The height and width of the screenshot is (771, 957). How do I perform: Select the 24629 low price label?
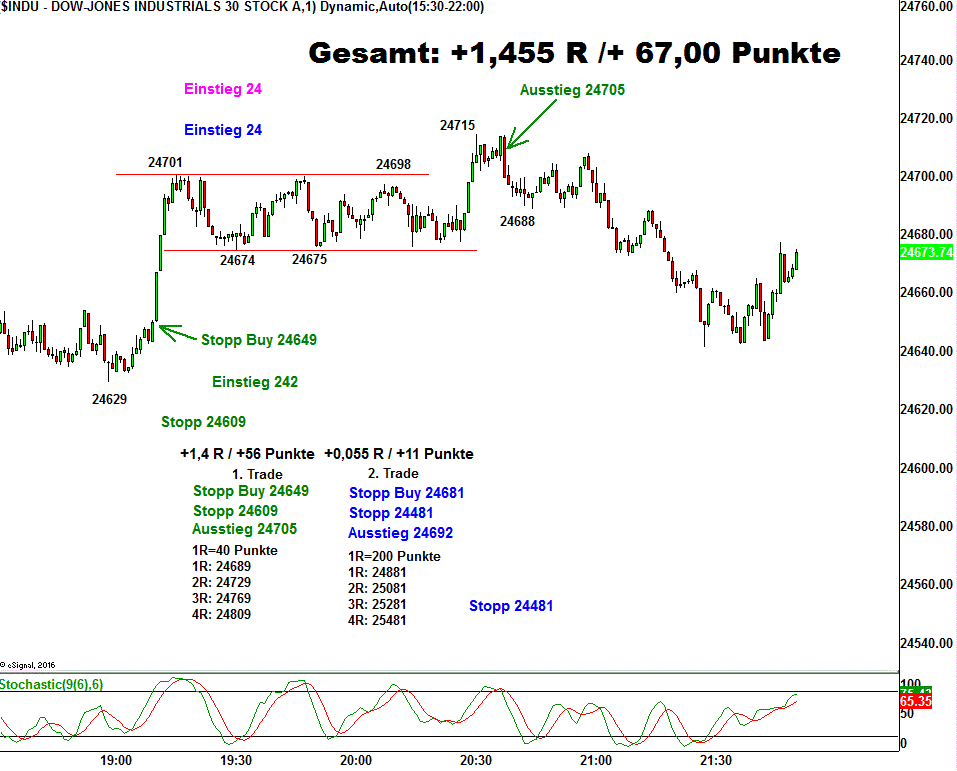click(109, 398)
